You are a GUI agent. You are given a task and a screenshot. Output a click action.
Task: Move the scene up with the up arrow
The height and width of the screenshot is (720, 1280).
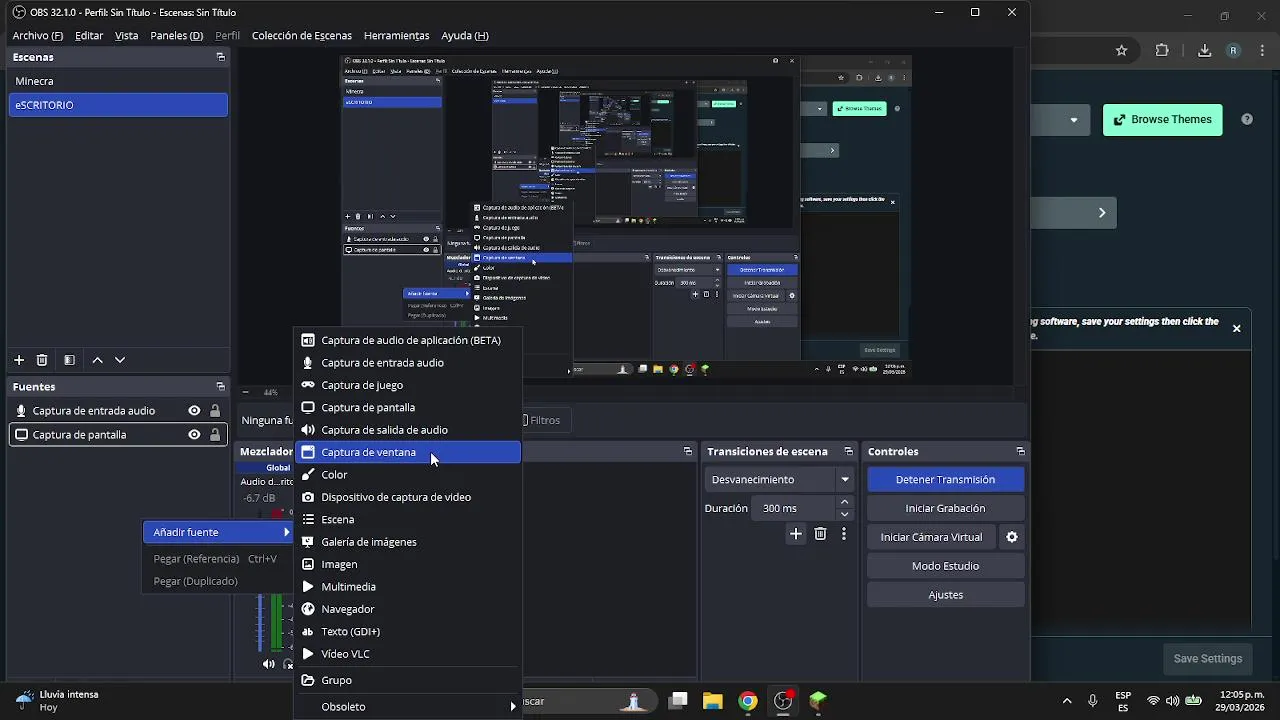pos(97,360)
